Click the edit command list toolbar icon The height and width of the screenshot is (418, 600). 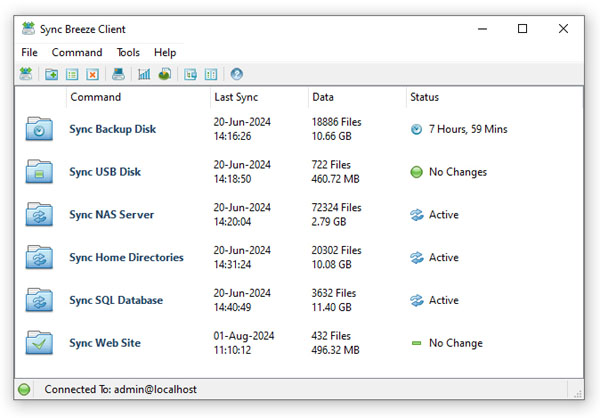tap(72, 74)
